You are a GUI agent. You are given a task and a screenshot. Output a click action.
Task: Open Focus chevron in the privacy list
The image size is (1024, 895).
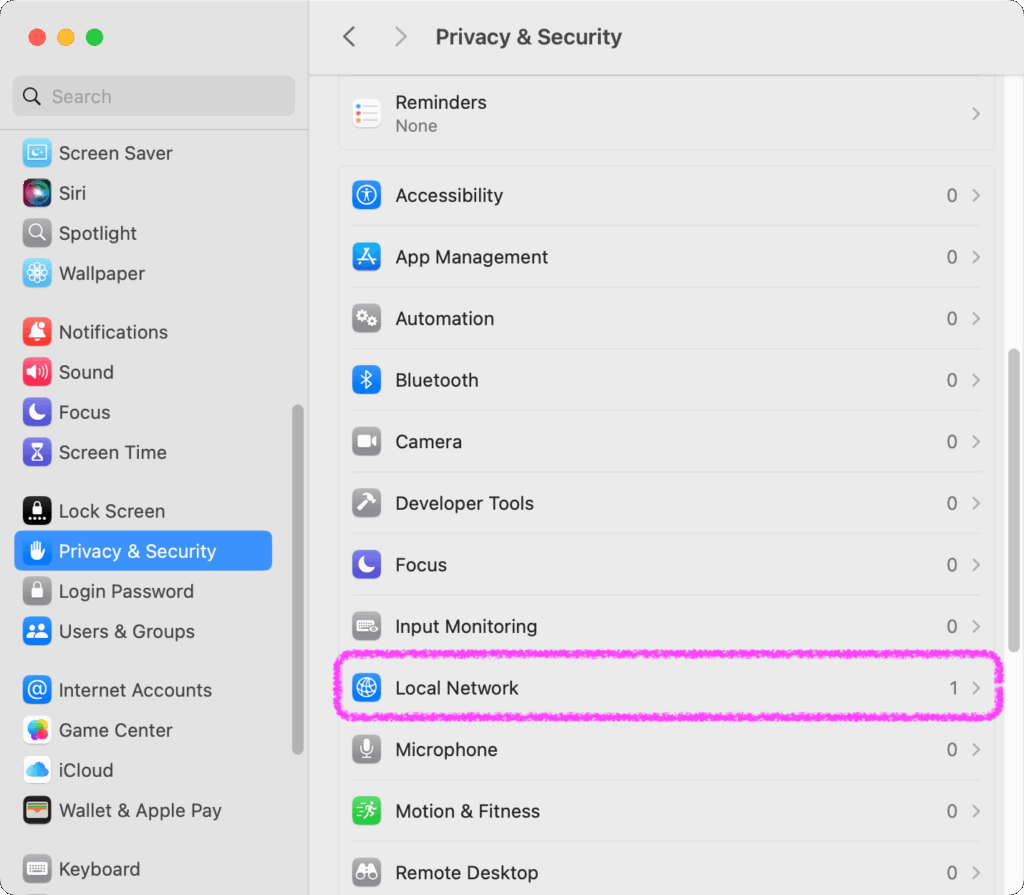(x=975, y=565)
